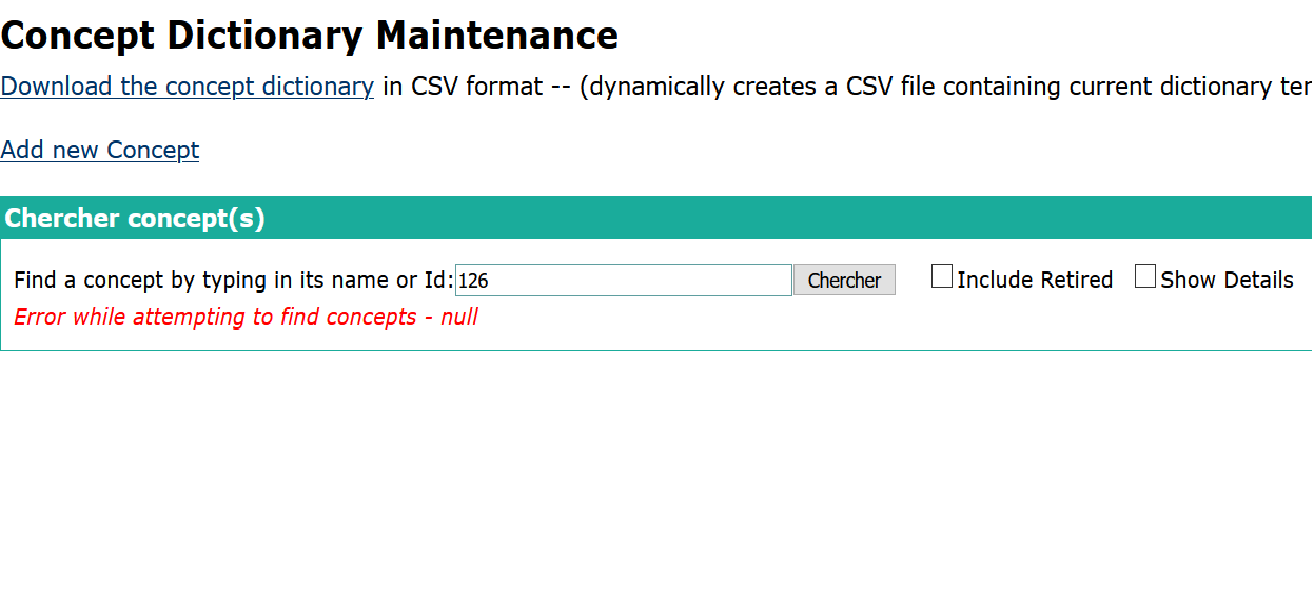1312x612 pixels.
Task: Click the Concept Dictionary Maintenance heading
Action: (309, 36)
